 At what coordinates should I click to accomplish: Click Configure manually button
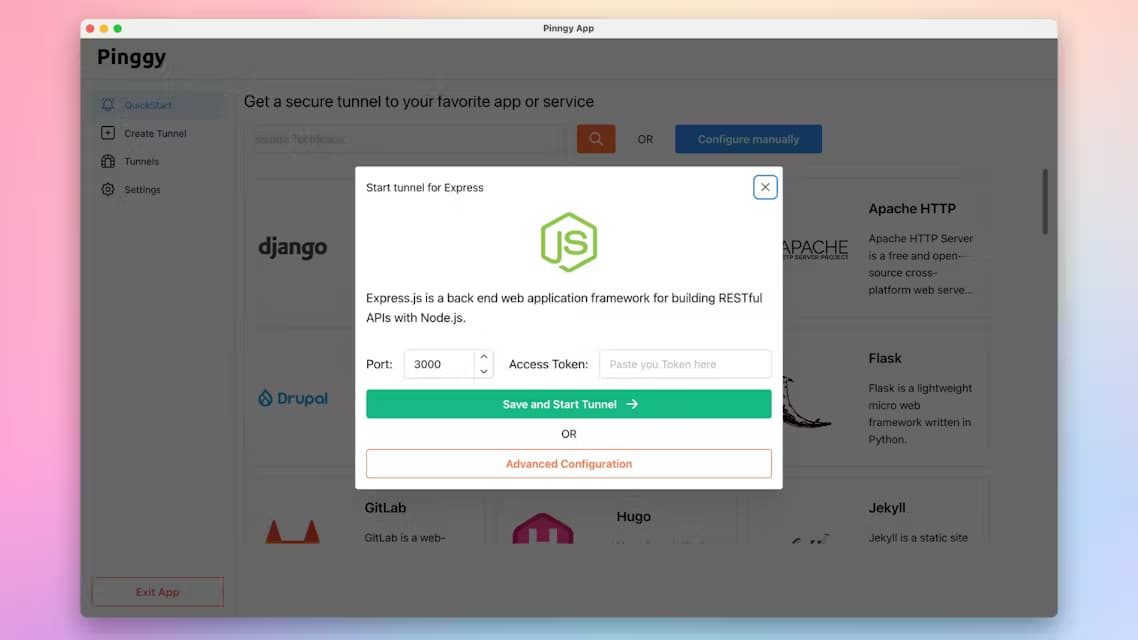(x=748, y=139)
